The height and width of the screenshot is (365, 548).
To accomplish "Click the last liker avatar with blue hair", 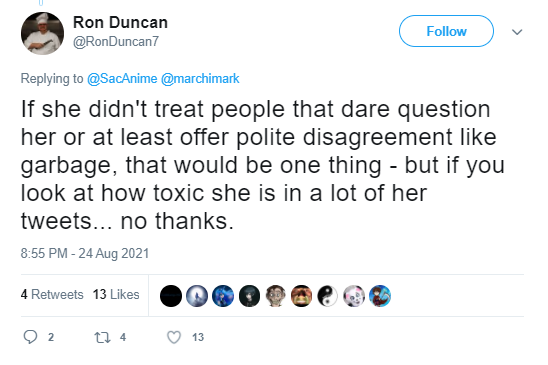I will pyautogui.click(x=380, y=296).
